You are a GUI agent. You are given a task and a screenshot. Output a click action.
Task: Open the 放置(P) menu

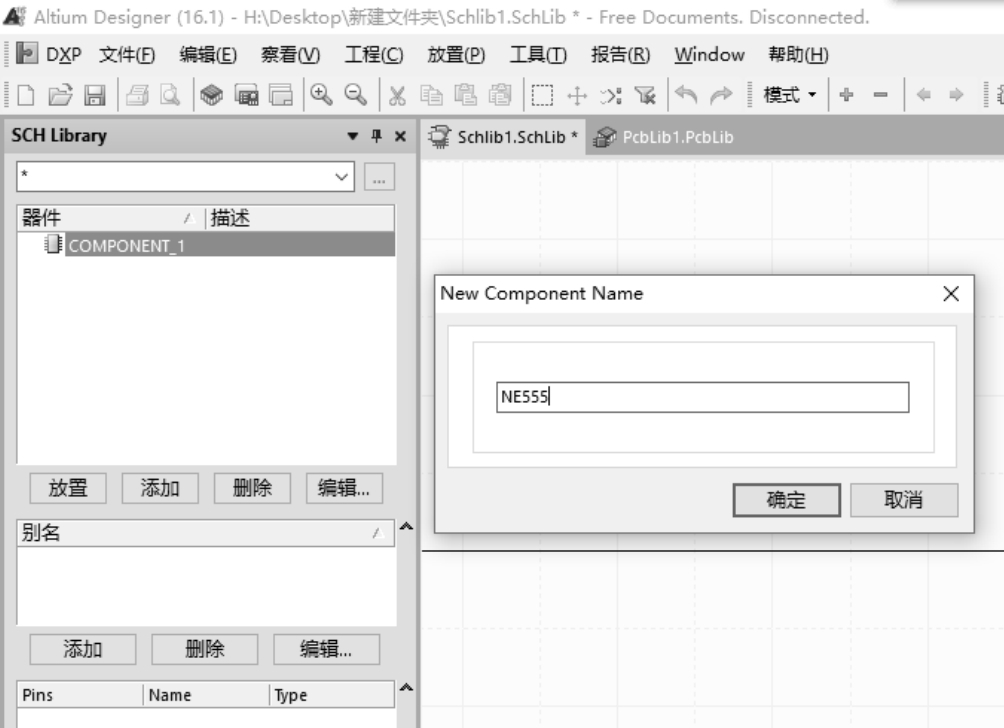click(x=456, y=54)
